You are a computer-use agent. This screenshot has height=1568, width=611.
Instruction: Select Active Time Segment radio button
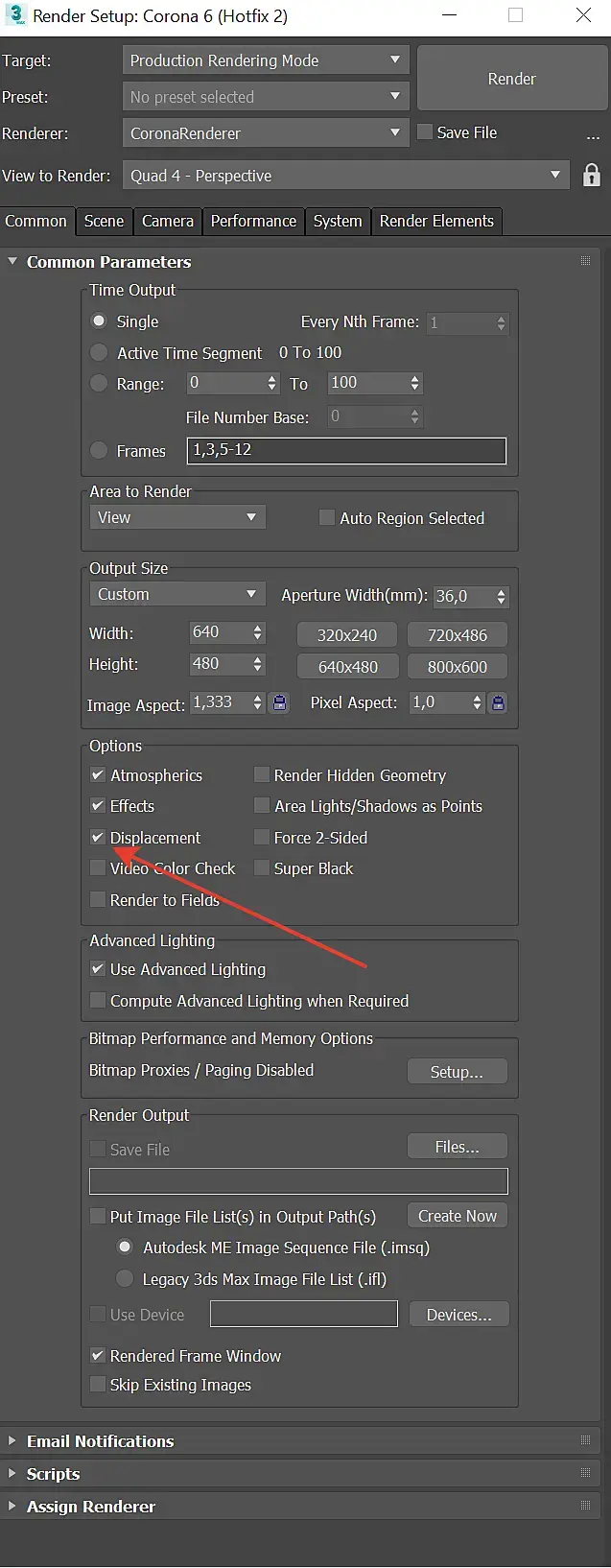(99, 353)
